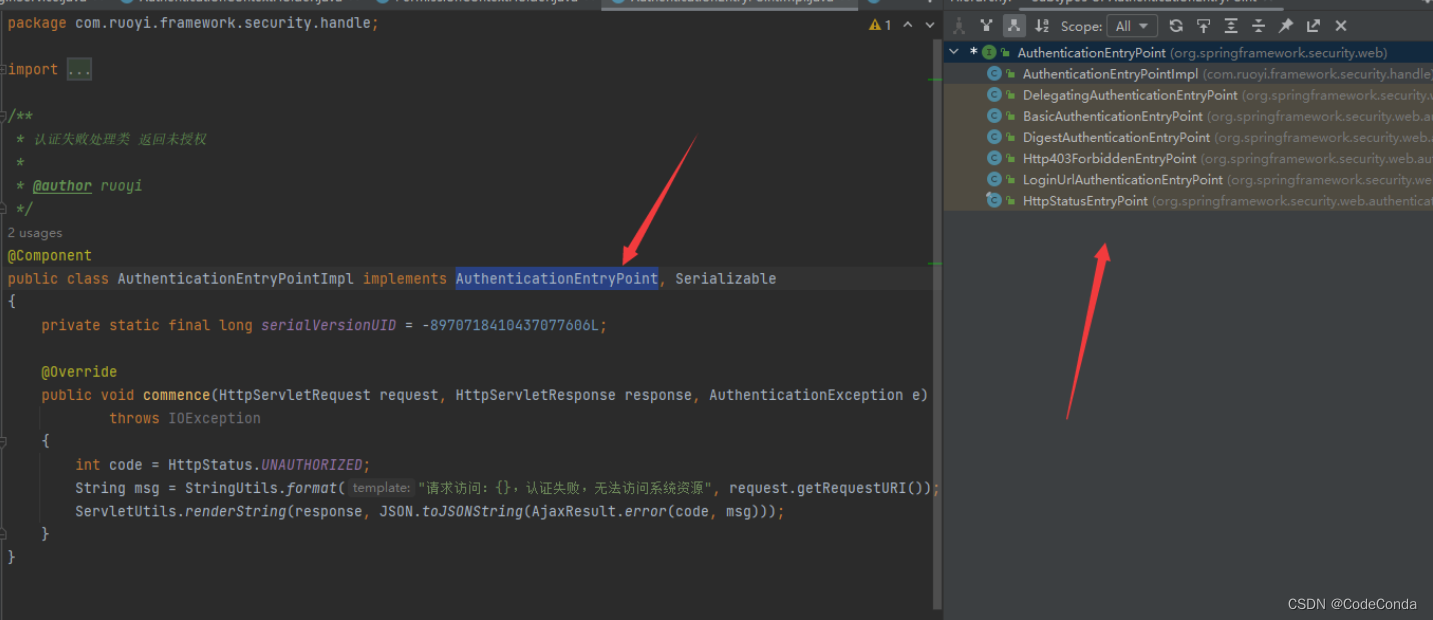Image resolution: width=1433 pixels, height=620 pixels.
Task: Click the commence method name
Action: (x=177, y=395)
